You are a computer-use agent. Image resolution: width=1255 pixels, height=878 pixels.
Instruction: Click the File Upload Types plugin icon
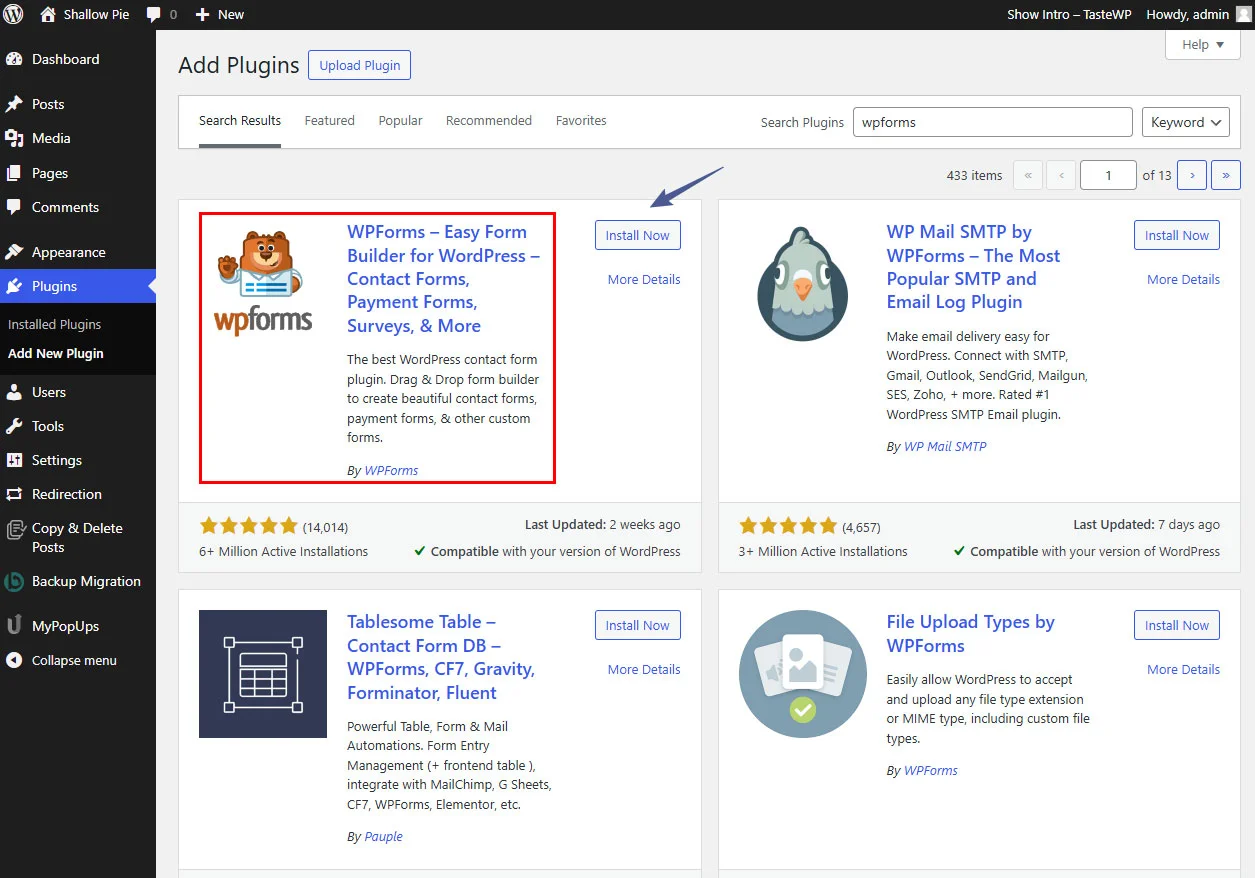pyautogui.click(x=802, y=674)
